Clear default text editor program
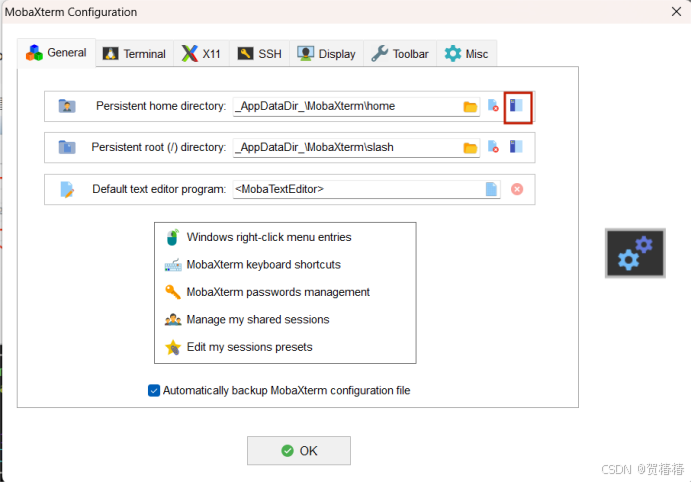Screen dimensions: 692x483 pyautogui.click(x=517, y=189)
